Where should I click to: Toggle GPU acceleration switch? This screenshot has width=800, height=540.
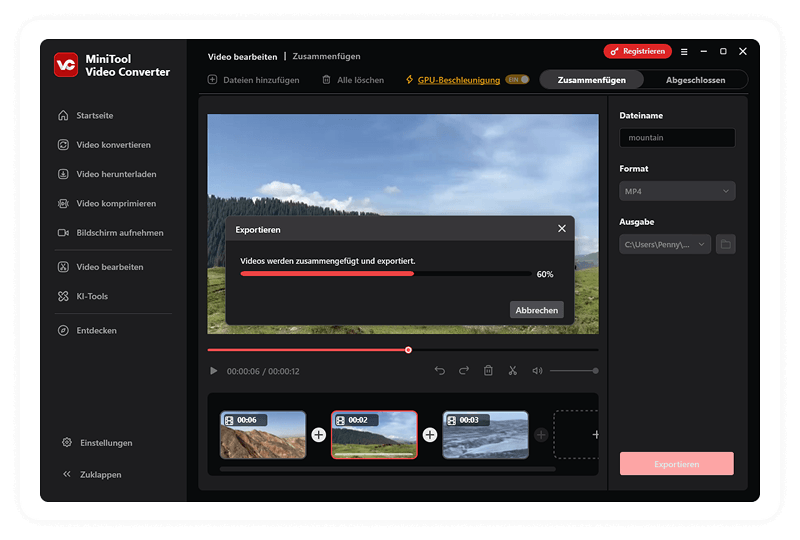pyautogui.click(x=517, y=80)
